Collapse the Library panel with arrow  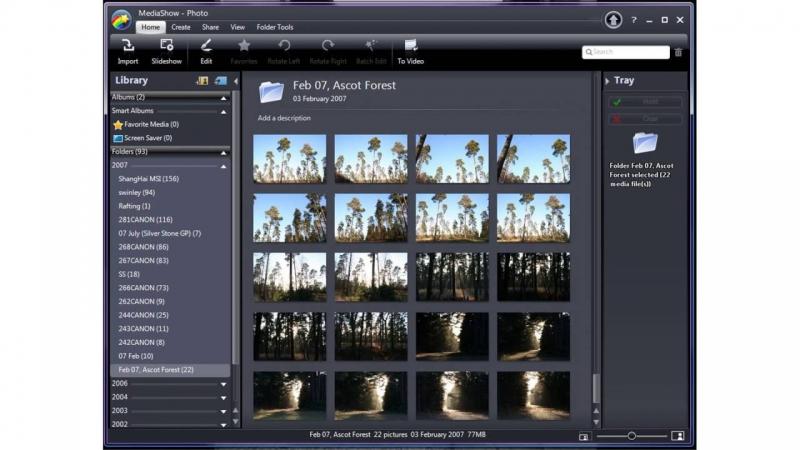click(x=236, y=81)
